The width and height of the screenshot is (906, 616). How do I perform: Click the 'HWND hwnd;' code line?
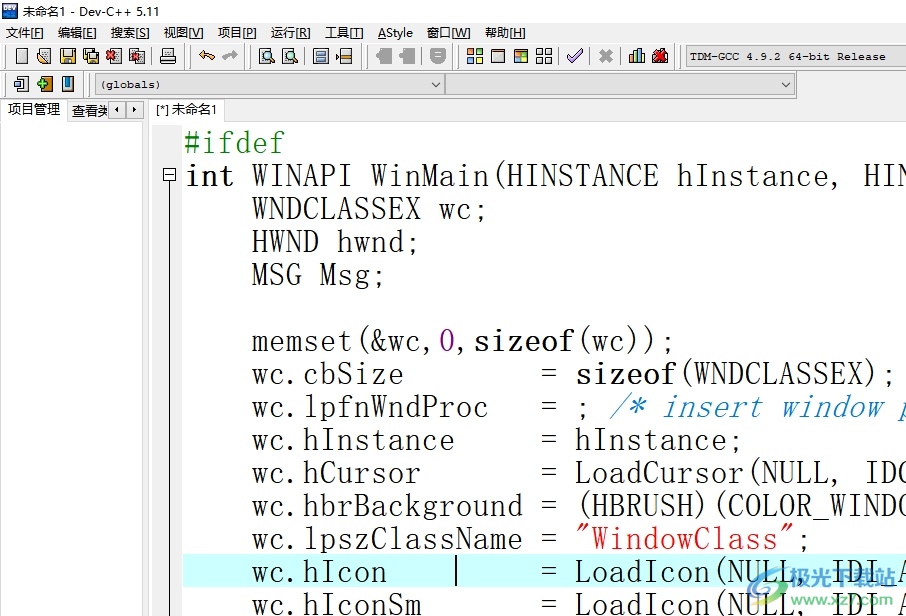click(x=334, y=242)
